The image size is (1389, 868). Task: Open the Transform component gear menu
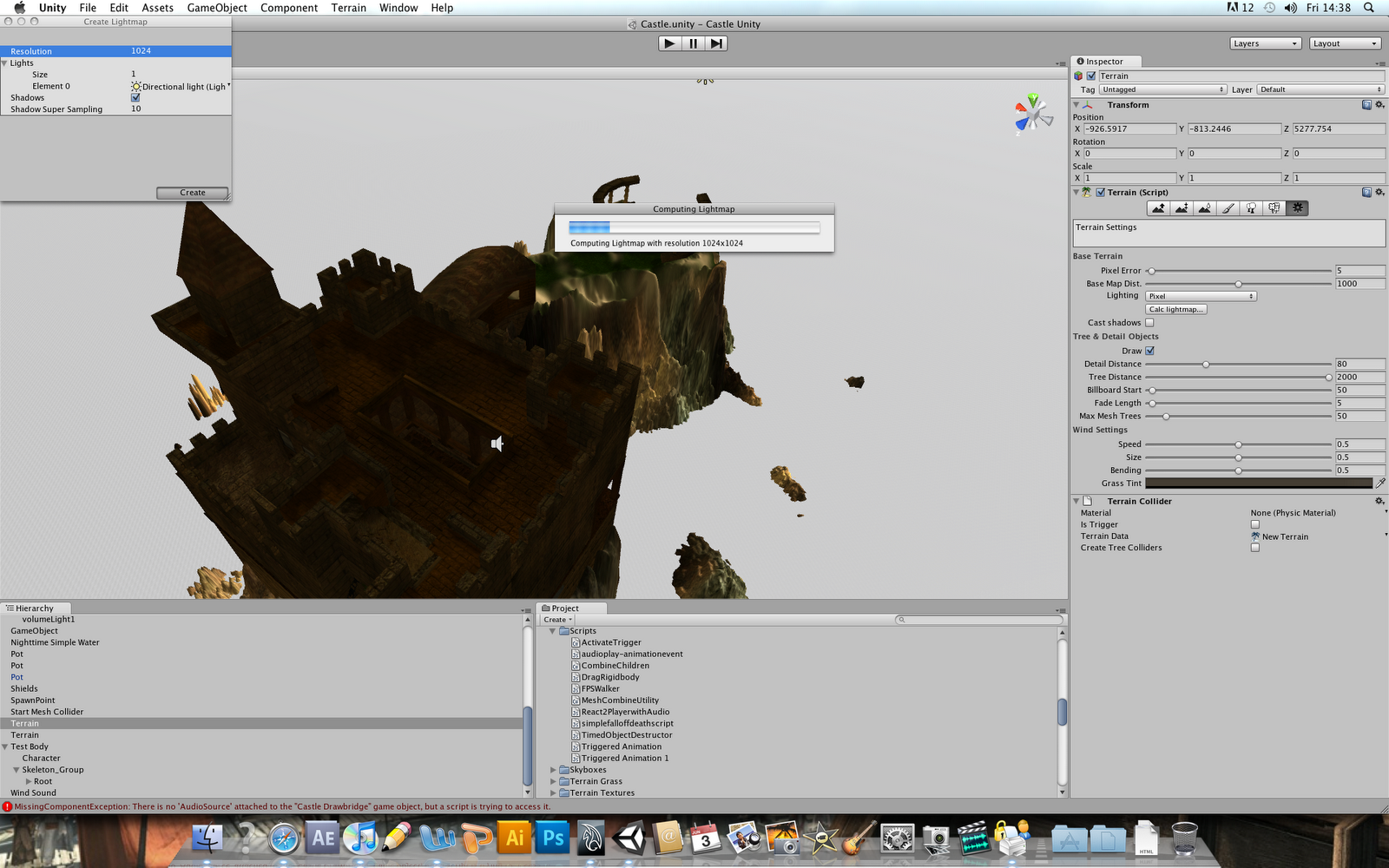pyautogui.click(x=1379, y=105)
